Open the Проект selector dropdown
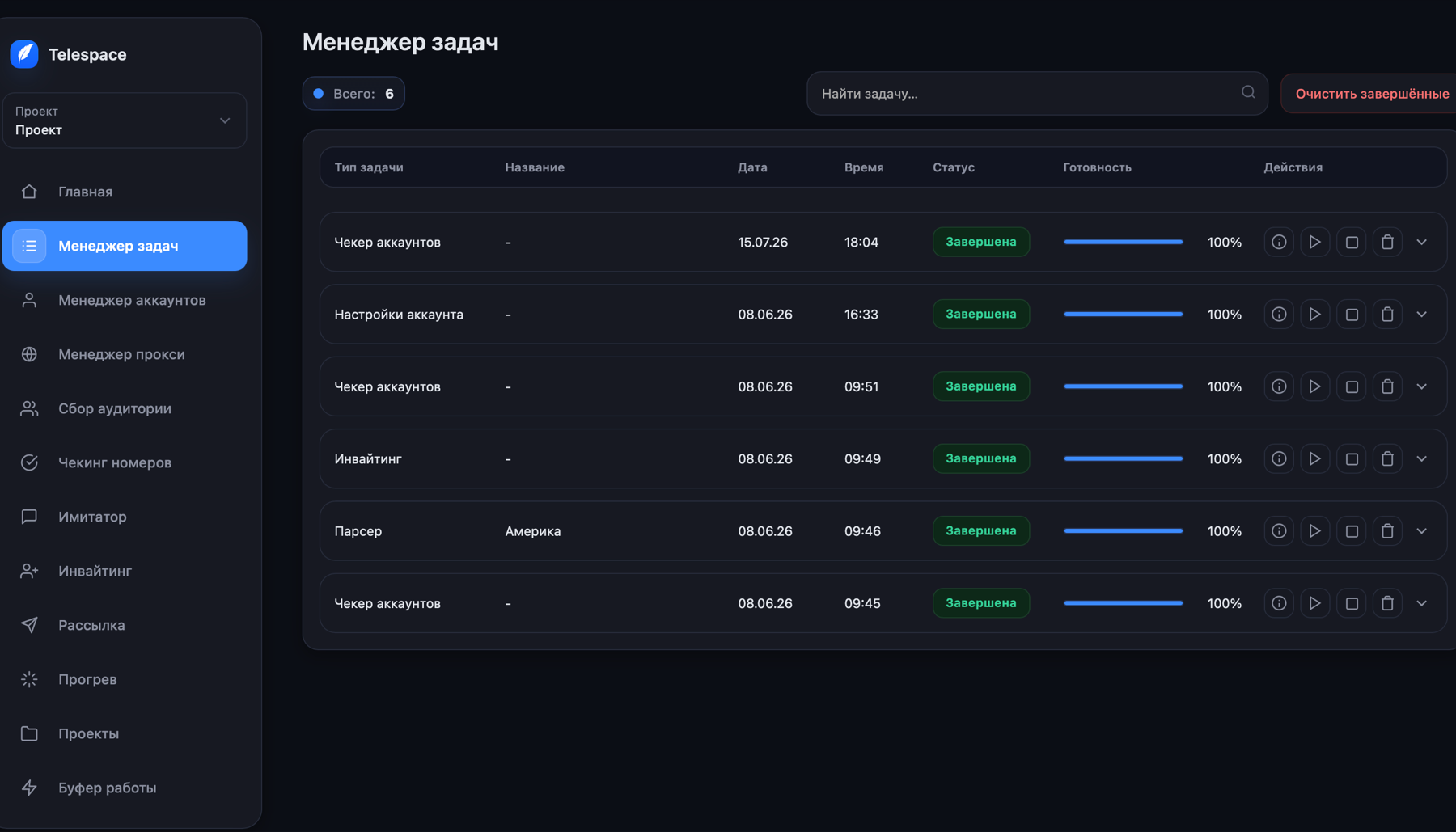The image size is (1456, 832). point(125,120)
